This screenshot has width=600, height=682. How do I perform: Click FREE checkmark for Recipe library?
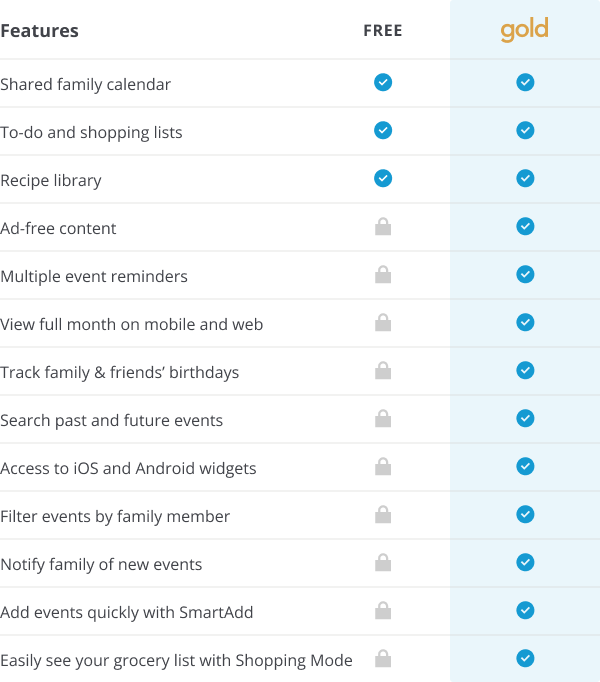click(x=383, y=178)
